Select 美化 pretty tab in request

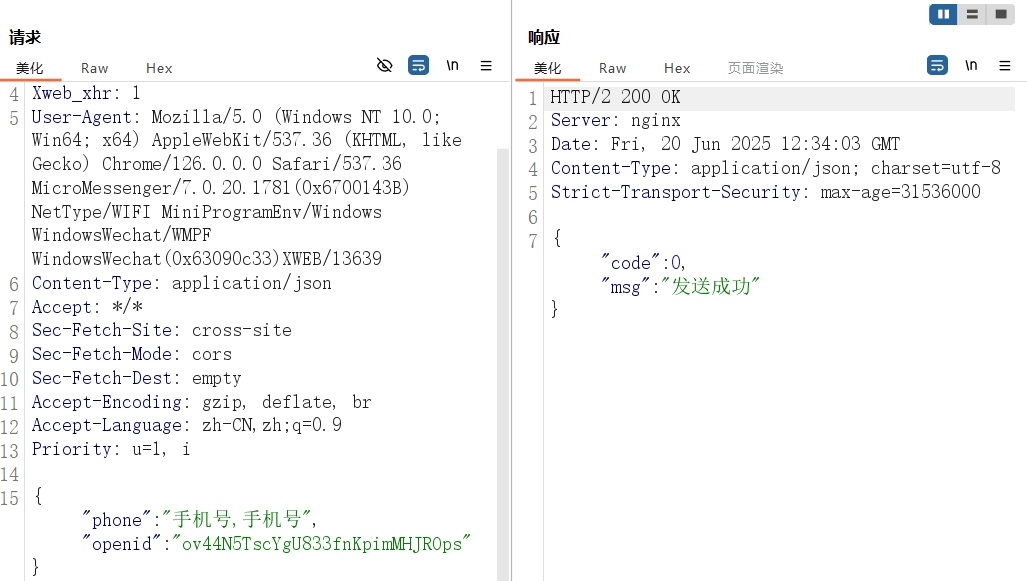29,68
